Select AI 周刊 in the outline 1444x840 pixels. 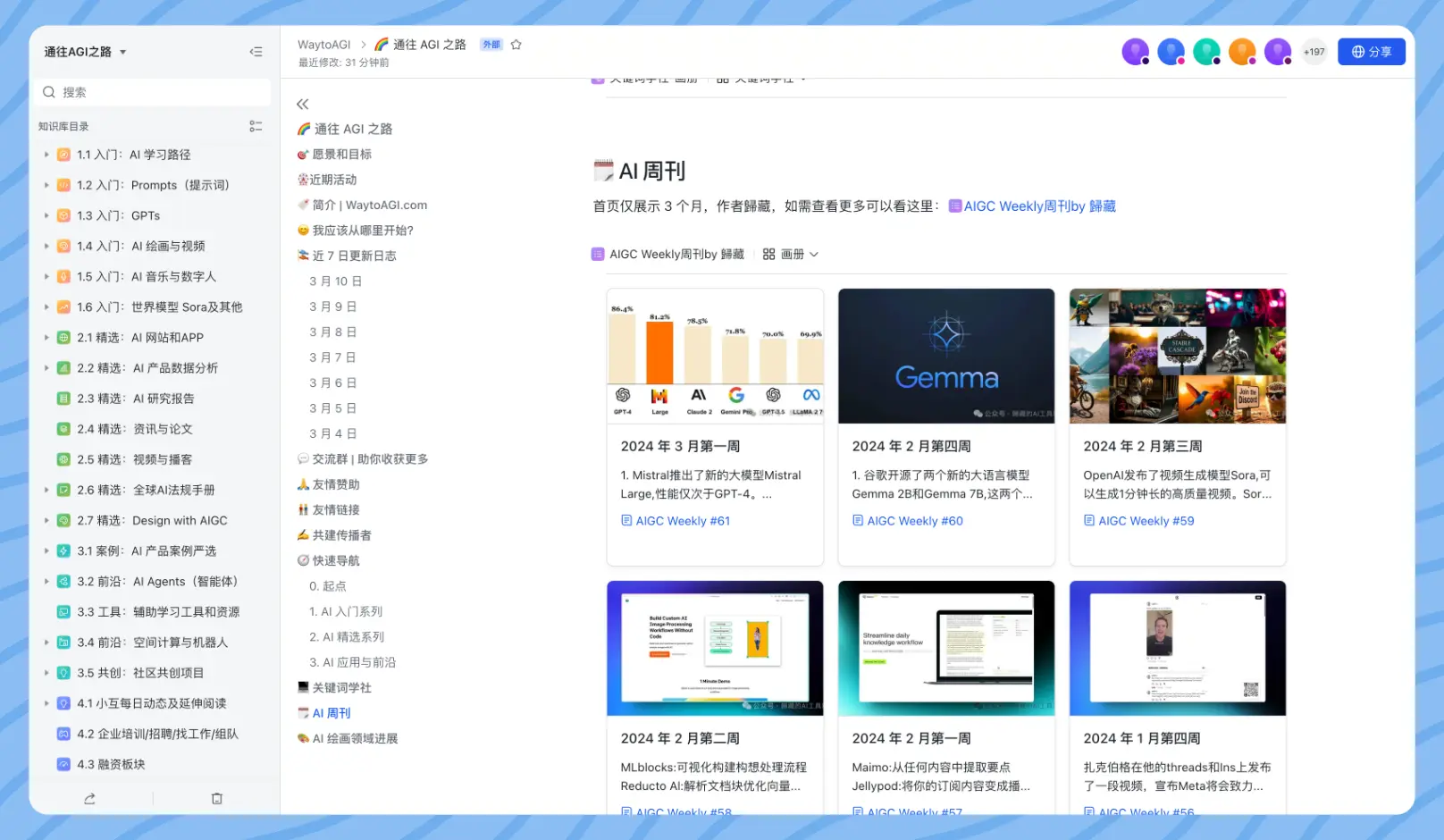(331, 713)
